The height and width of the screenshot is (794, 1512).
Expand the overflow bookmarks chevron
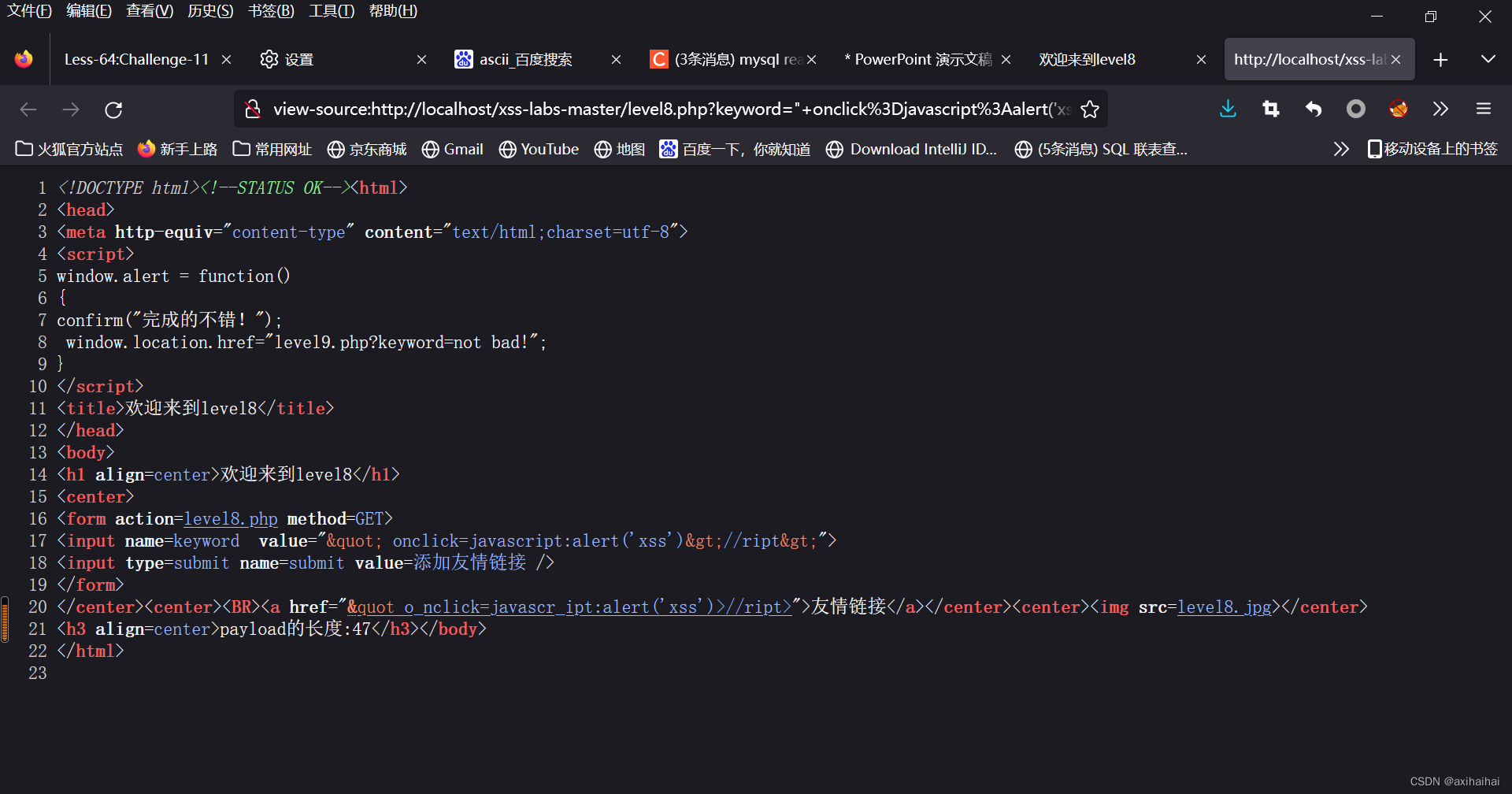[1341, 148]
